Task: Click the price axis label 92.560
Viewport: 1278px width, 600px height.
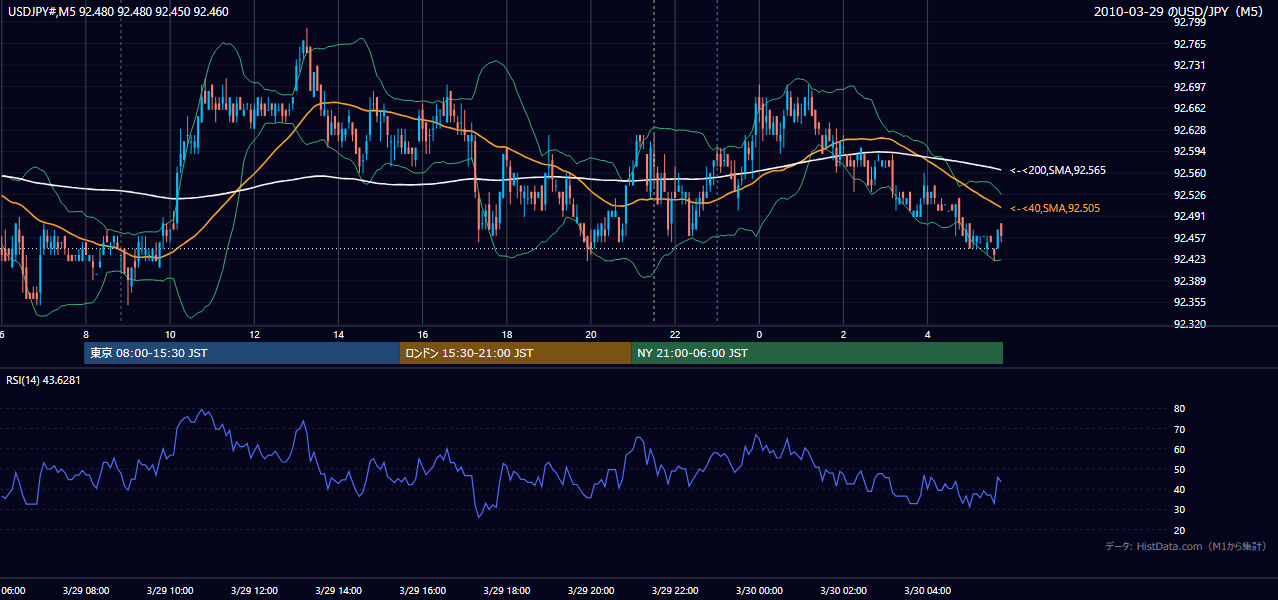Action: coord(1189,173)
